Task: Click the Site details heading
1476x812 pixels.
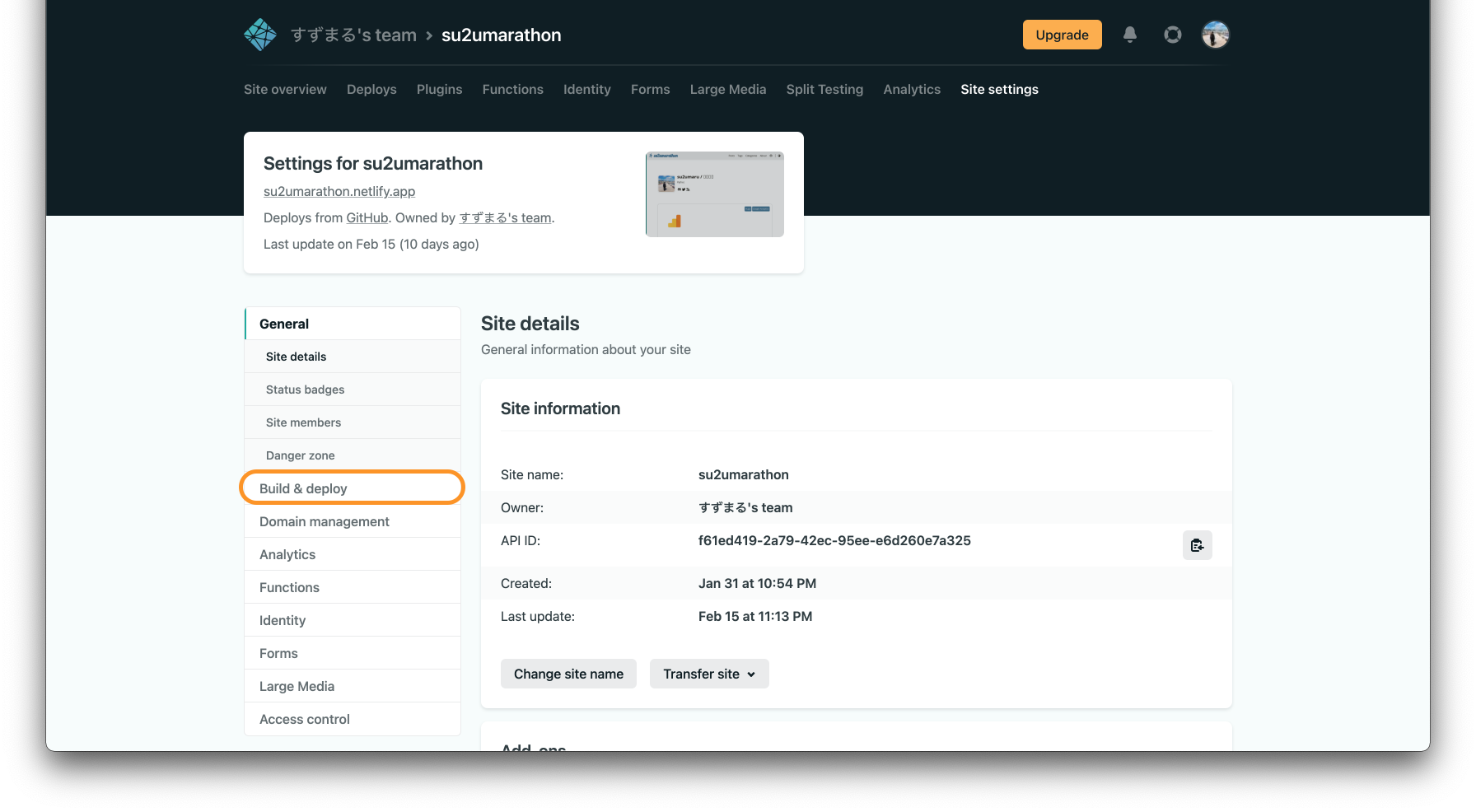Action: (530, 324)
